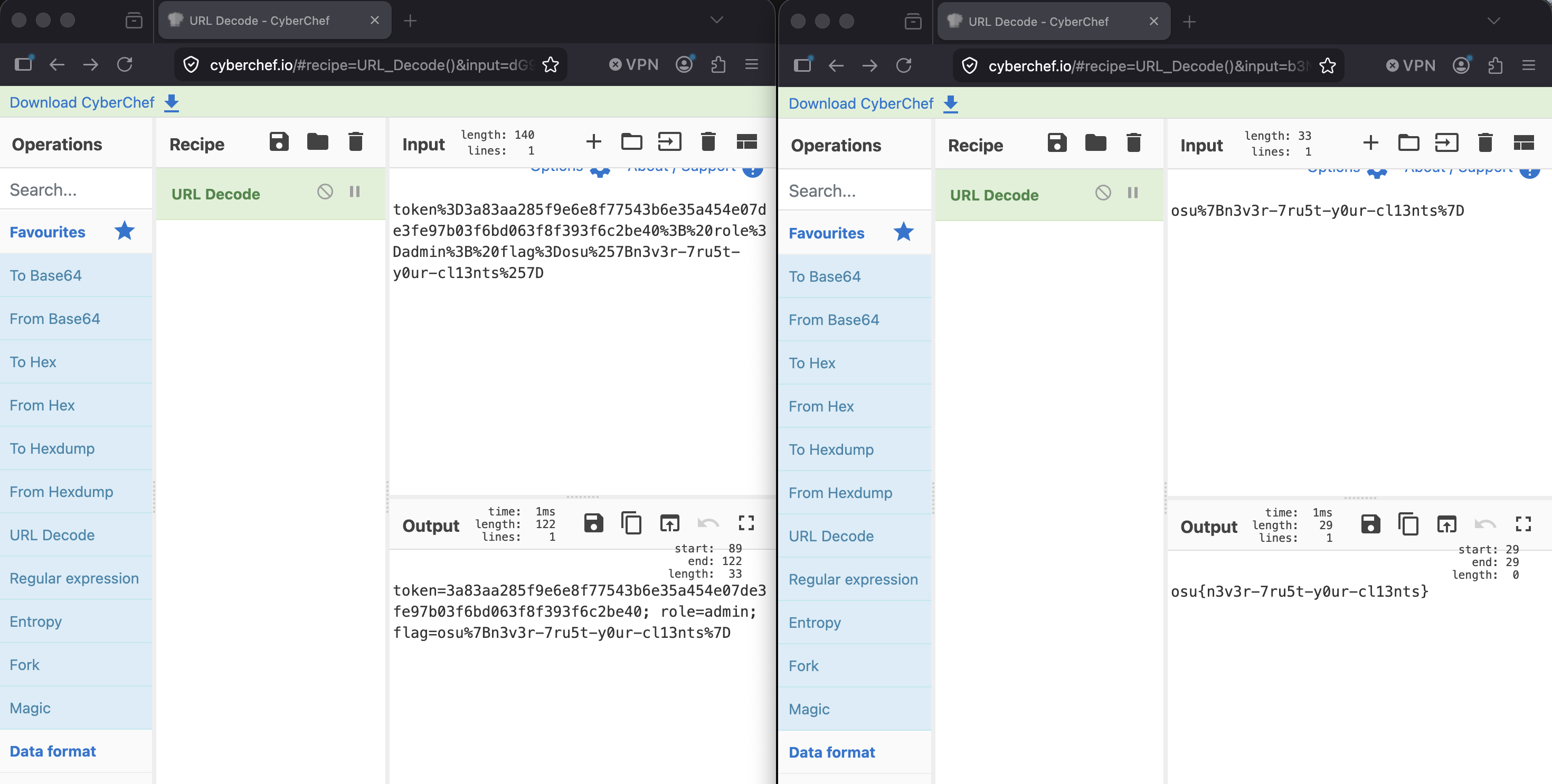Select left browser URL Decode - CyberChef tab

pyautogui.click(x=259, y=21)
